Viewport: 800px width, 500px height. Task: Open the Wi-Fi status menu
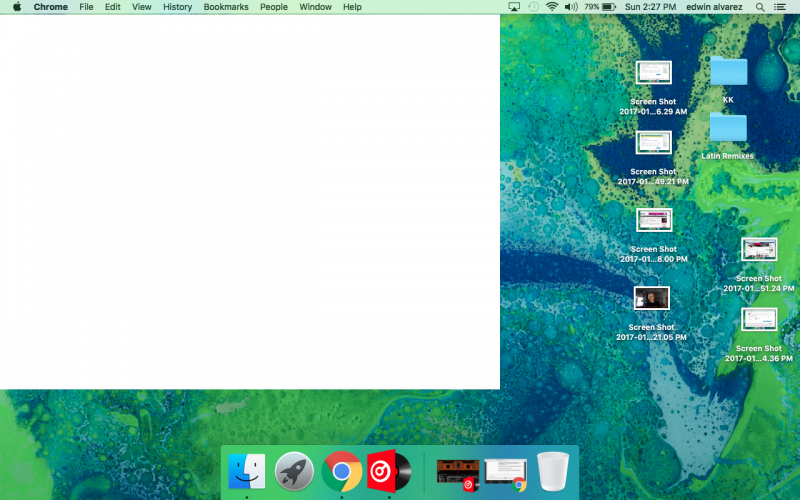(x=552, y=7)
